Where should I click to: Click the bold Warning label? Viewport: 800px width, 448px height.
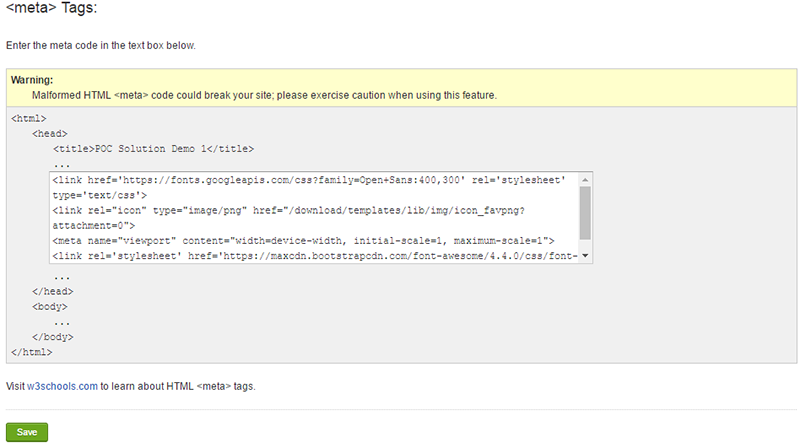pyautogui.click(x=32, y=80)
